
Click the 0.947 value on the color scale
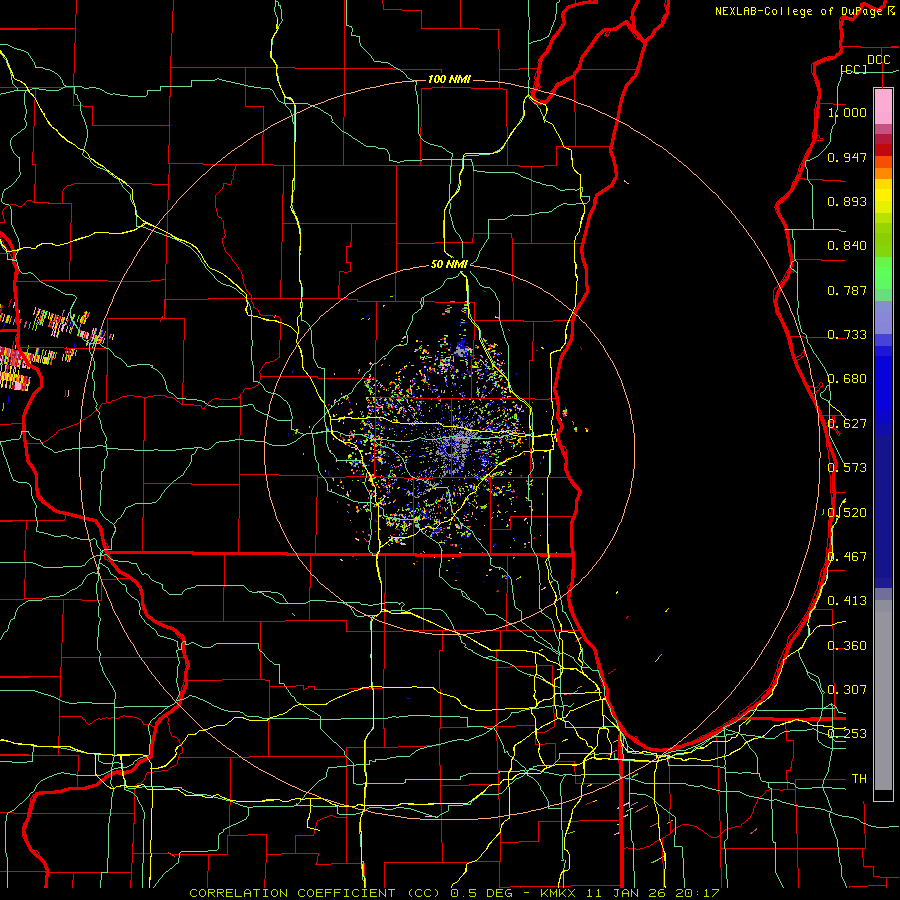click(847, 157)
